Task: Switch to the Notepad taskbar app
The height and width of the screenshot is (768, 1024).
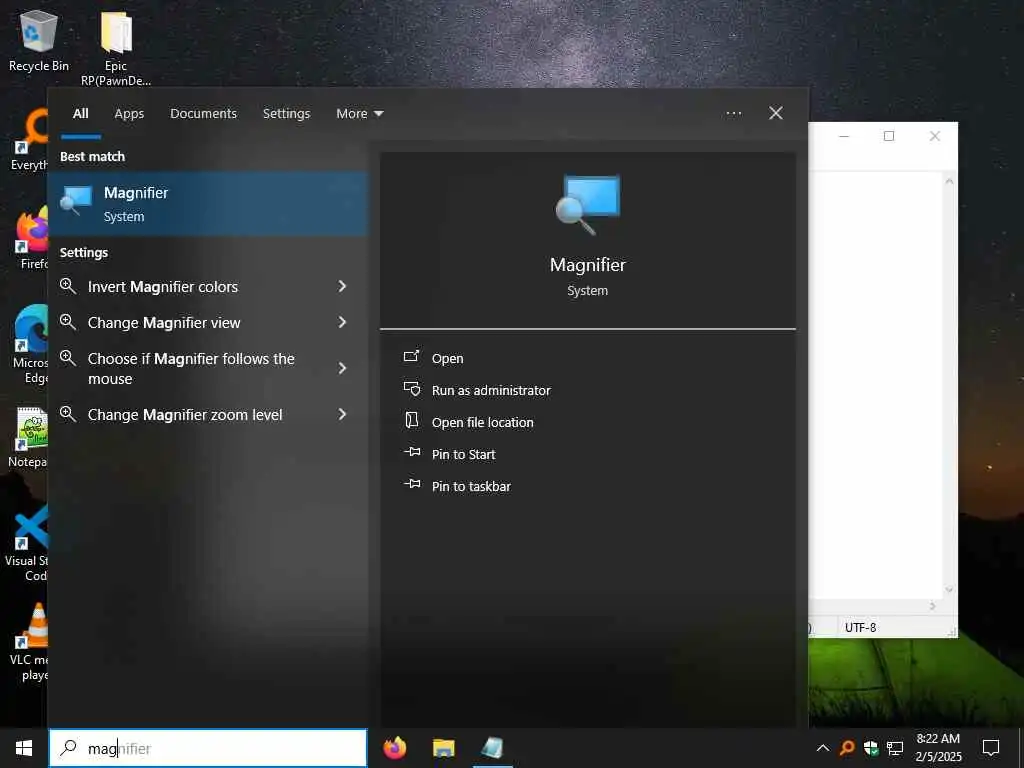Action: pyautogui.click(x=492, y=748)
